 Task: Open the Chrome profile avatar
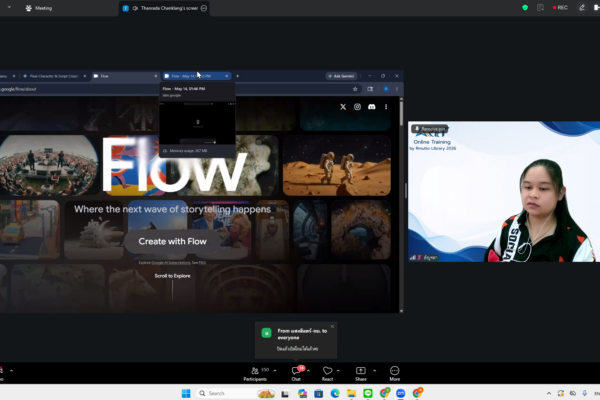click(x=386, y=89)
